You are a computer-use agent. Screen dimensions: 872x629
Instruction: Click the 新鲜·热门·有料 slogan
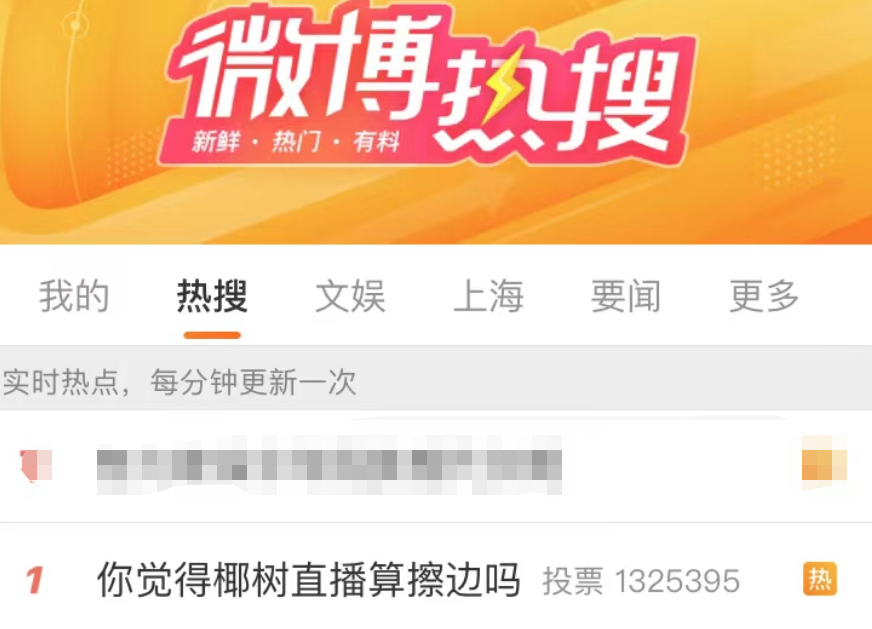tap(296, 142)
